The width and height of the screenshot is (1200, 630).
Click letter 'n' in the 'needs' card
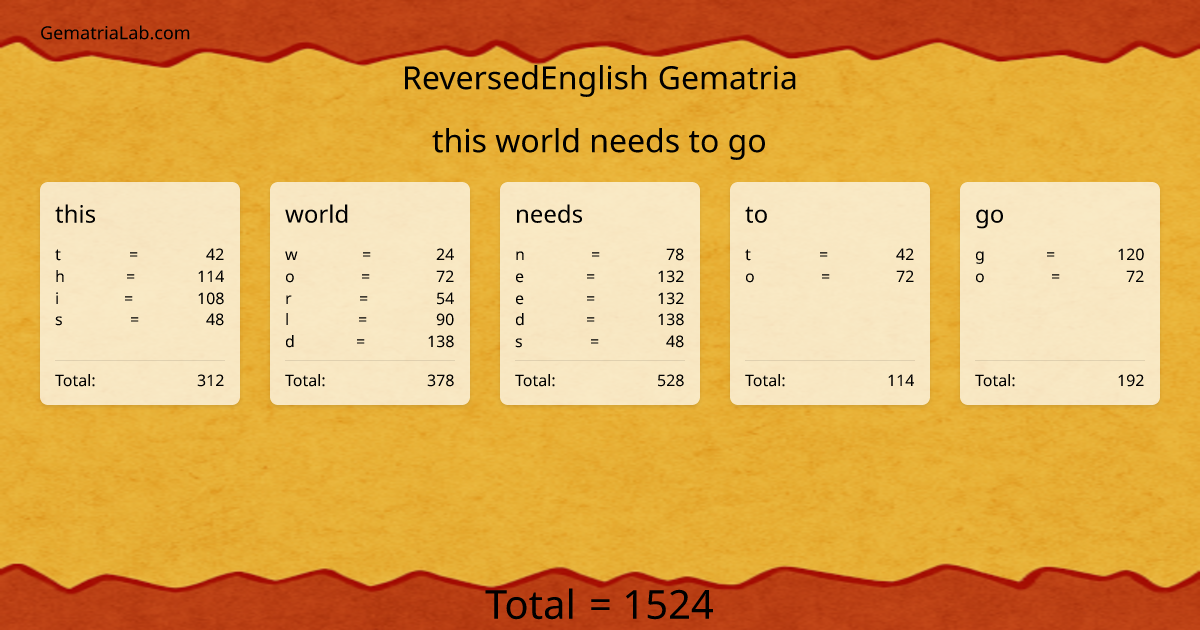coord(520,254)
